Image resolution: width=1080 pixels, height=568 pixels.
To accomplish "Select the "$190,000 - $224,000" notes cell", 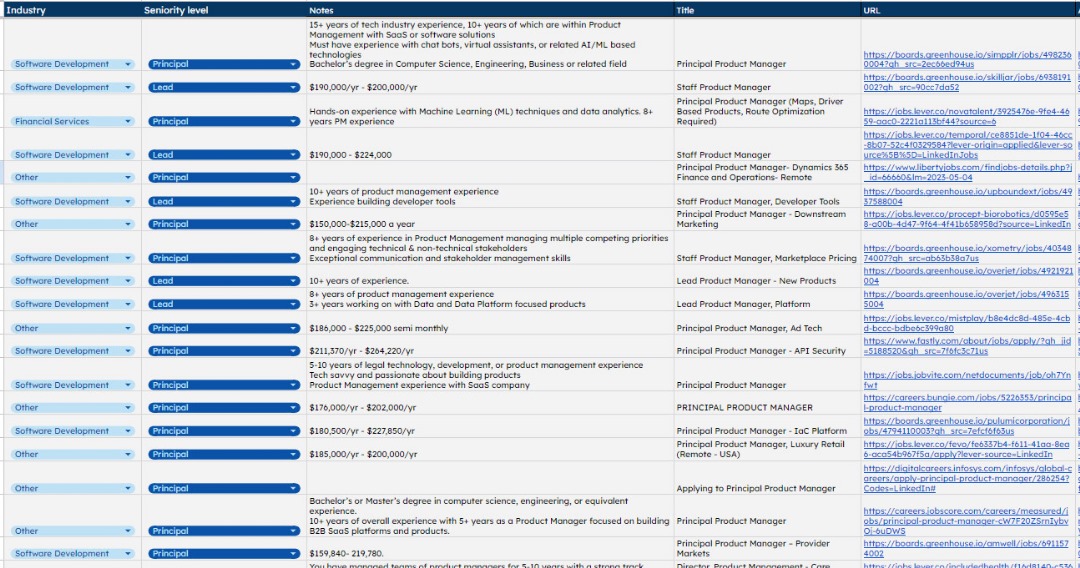I will [490, 145].
